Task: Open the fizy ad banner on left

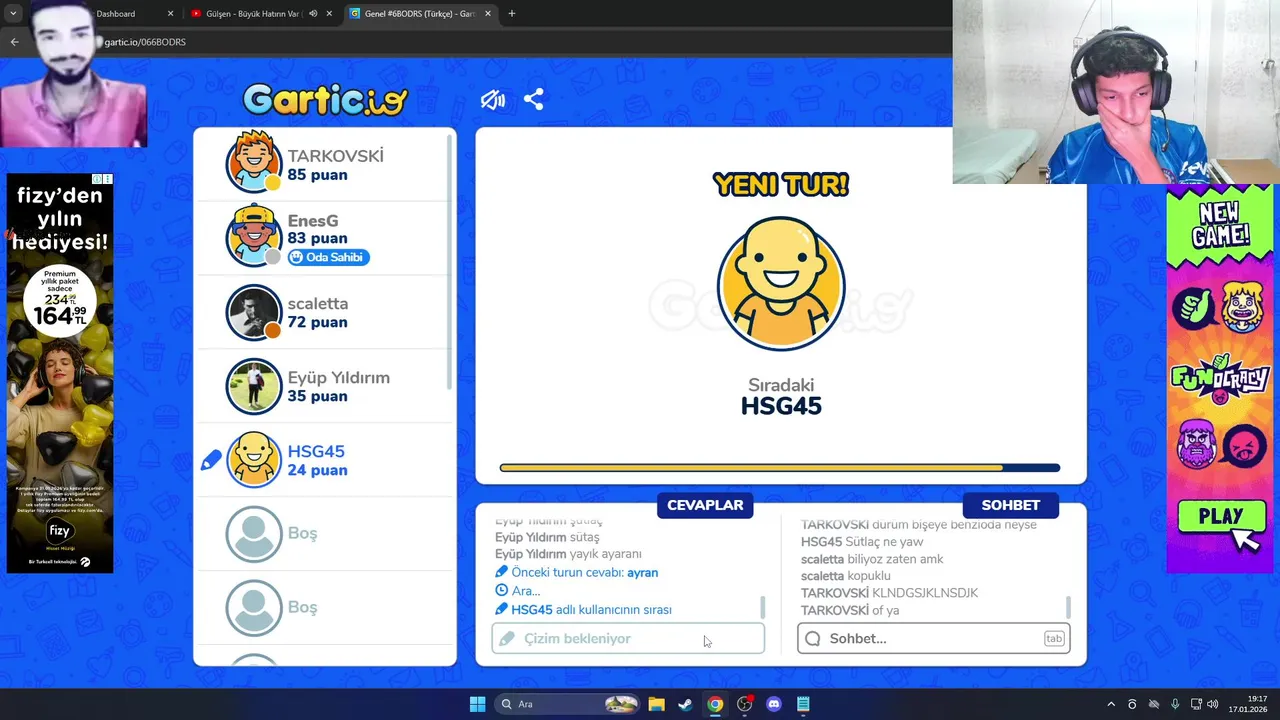Action: 60,373
